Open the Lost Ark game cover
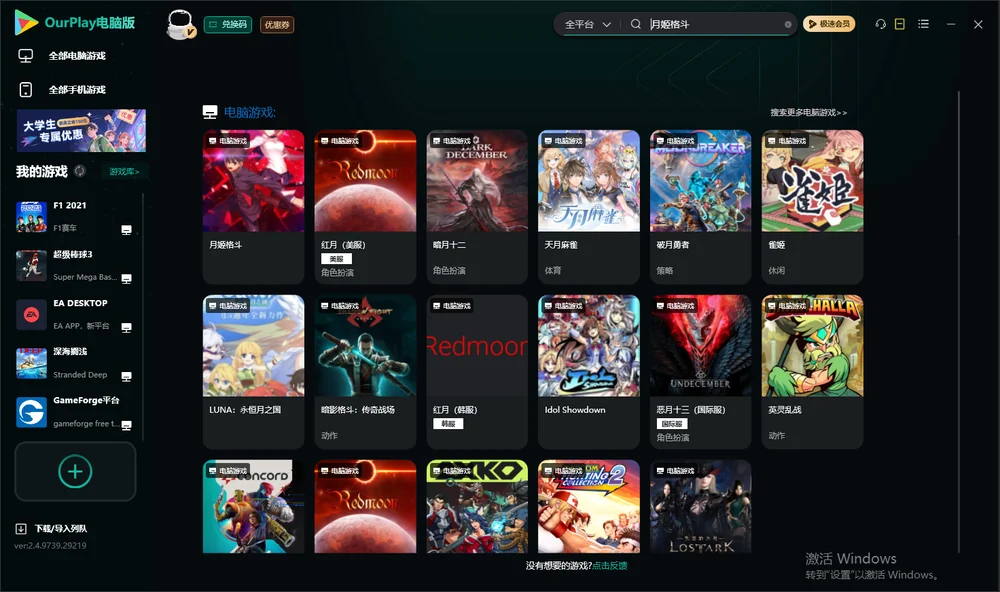This screenshot has height=592, width=1000. [x=700, y=507]
